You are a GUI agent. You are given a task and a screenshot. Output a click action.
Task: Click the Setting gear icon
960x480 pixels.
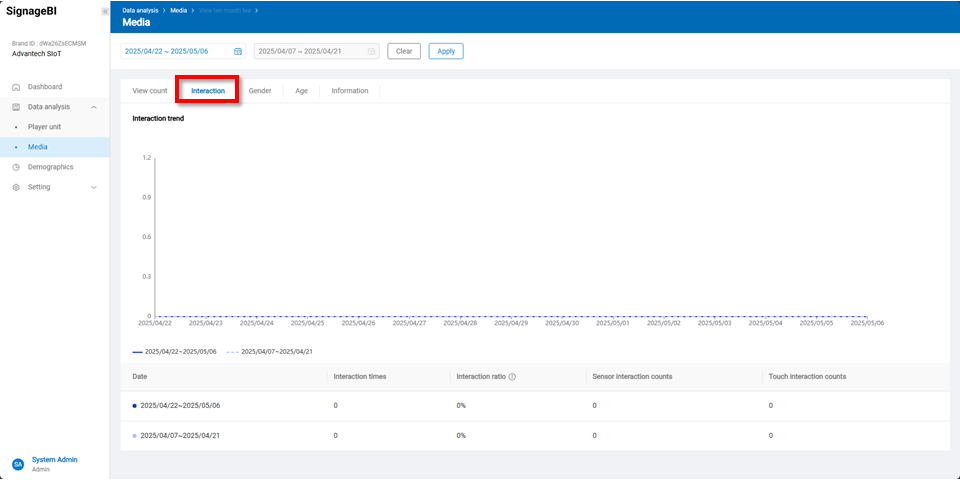(16, 187)
